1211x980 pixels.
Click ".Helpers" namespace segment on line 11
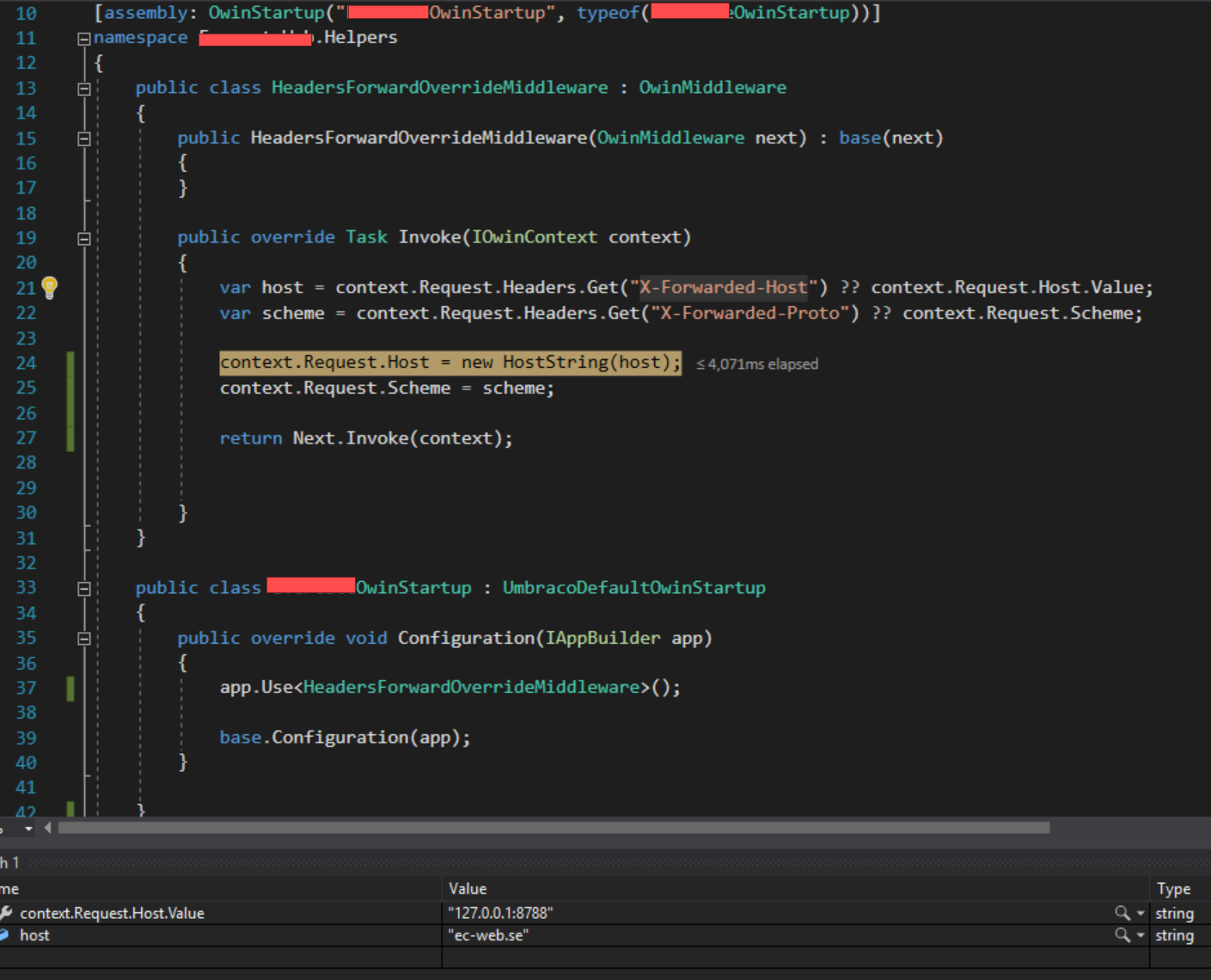pos(357,38)
